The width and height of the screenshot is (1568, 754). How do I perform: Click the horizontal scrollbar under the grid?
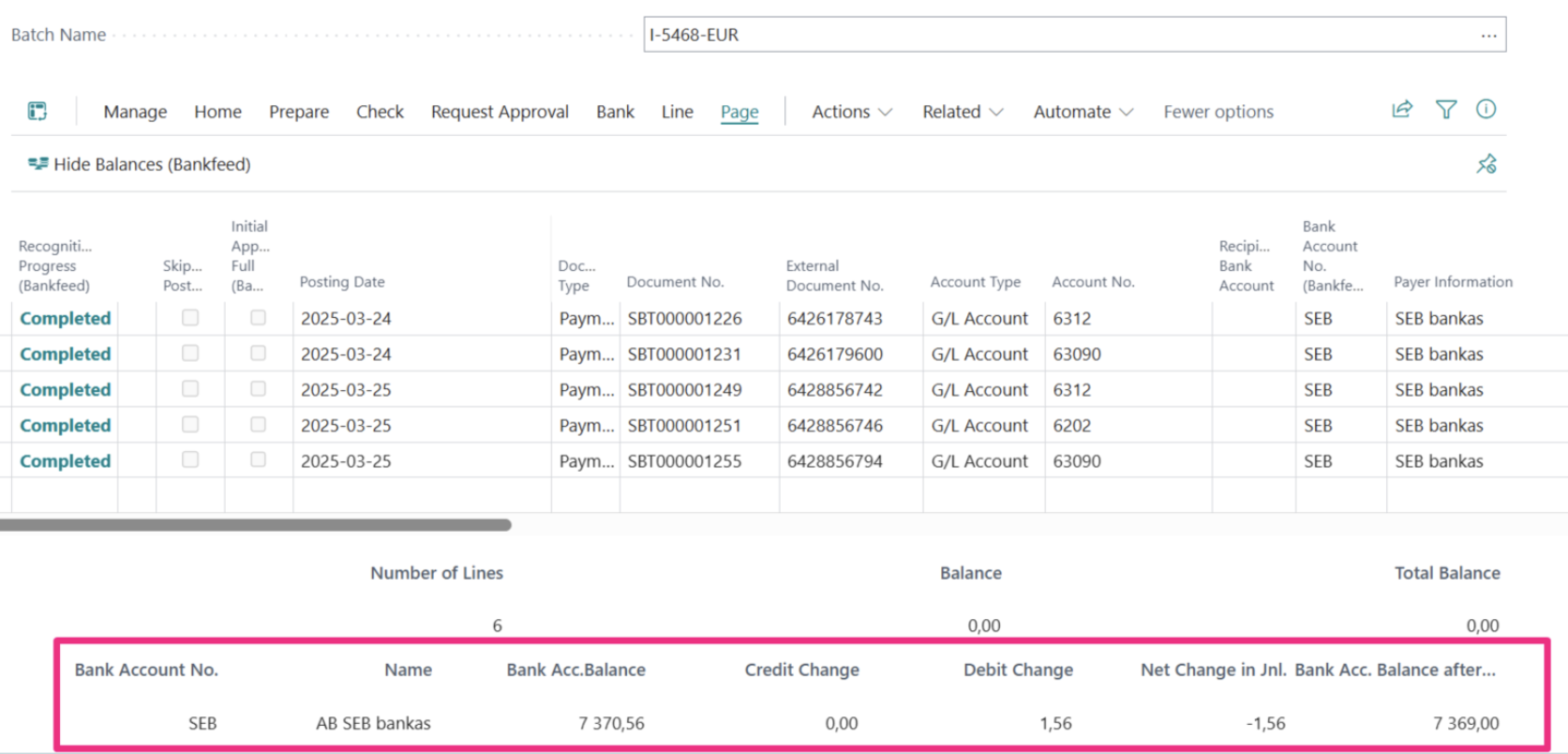click(x=255, y=525)
